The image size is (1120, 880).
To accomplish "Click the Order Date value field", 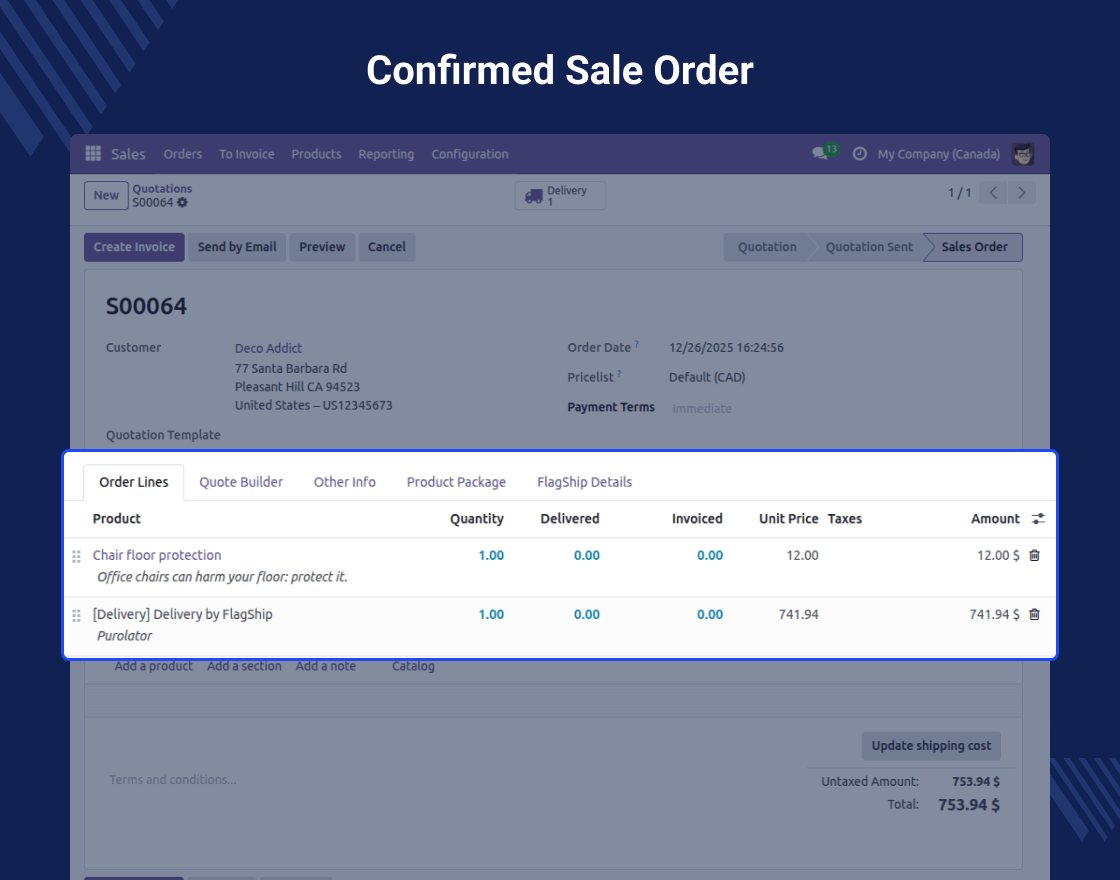I will (x=726, y=348).
